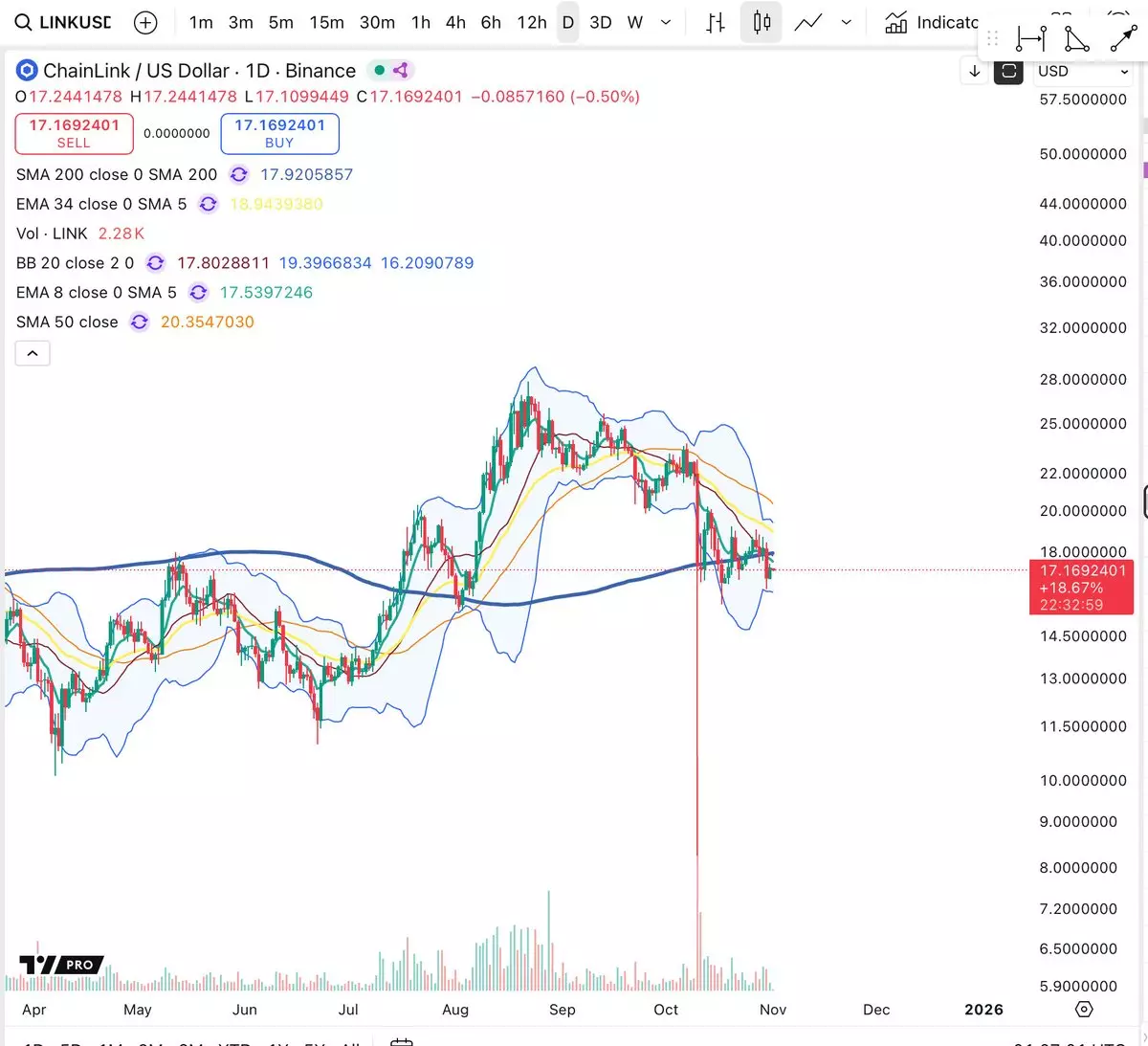Choose the triangle pattern drawing tool
Viewport: 1148px width, 1046px height.
[1076, 39]
